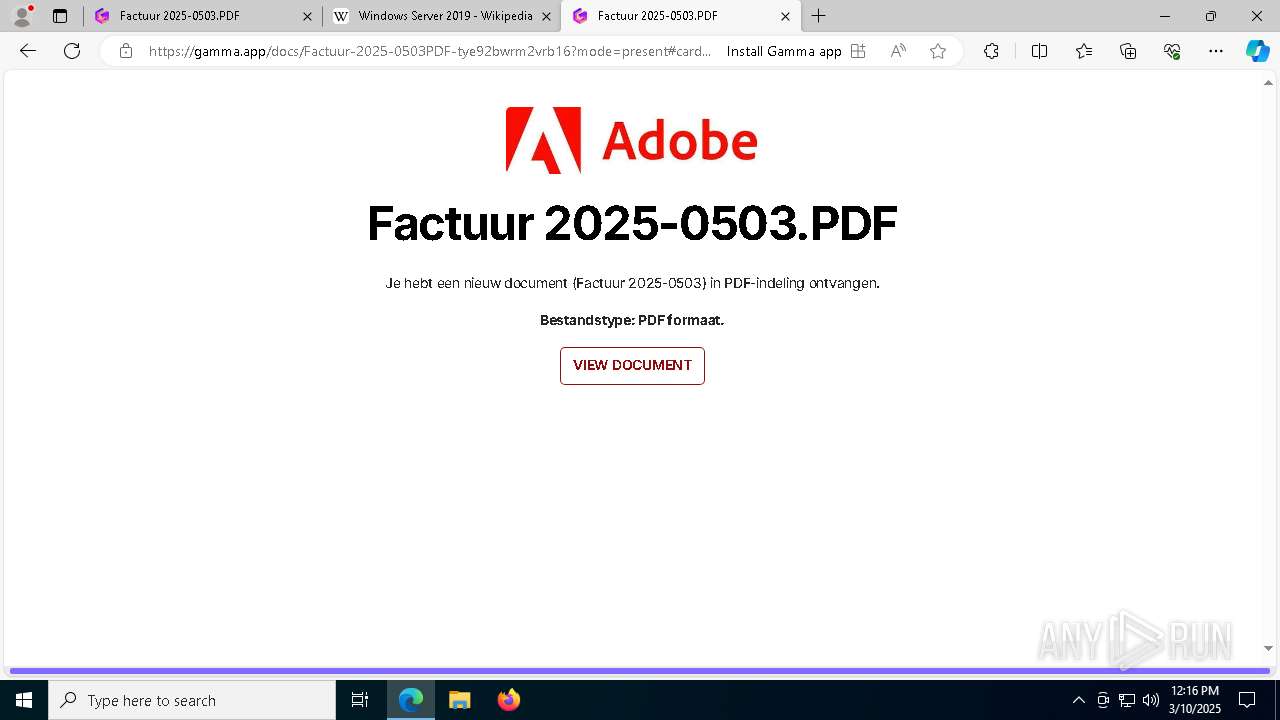Viewport: 1280px width, 720px height.
Task: Open the tab actions menu icon
Action: coord(60,16)
